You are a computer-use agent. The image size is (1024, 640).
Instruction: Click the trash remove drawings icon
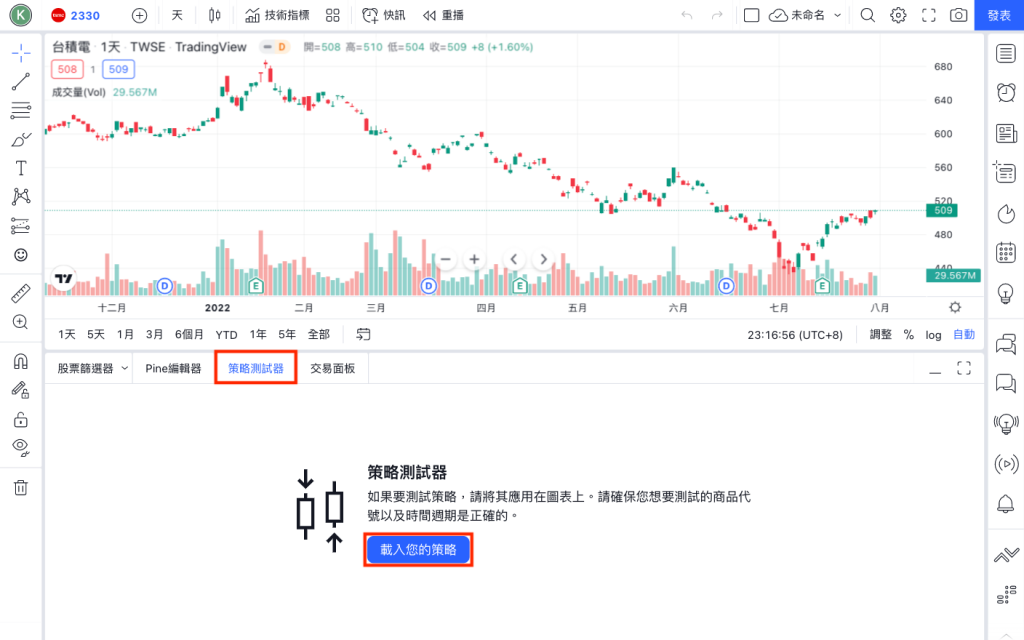tap(21, 487)
